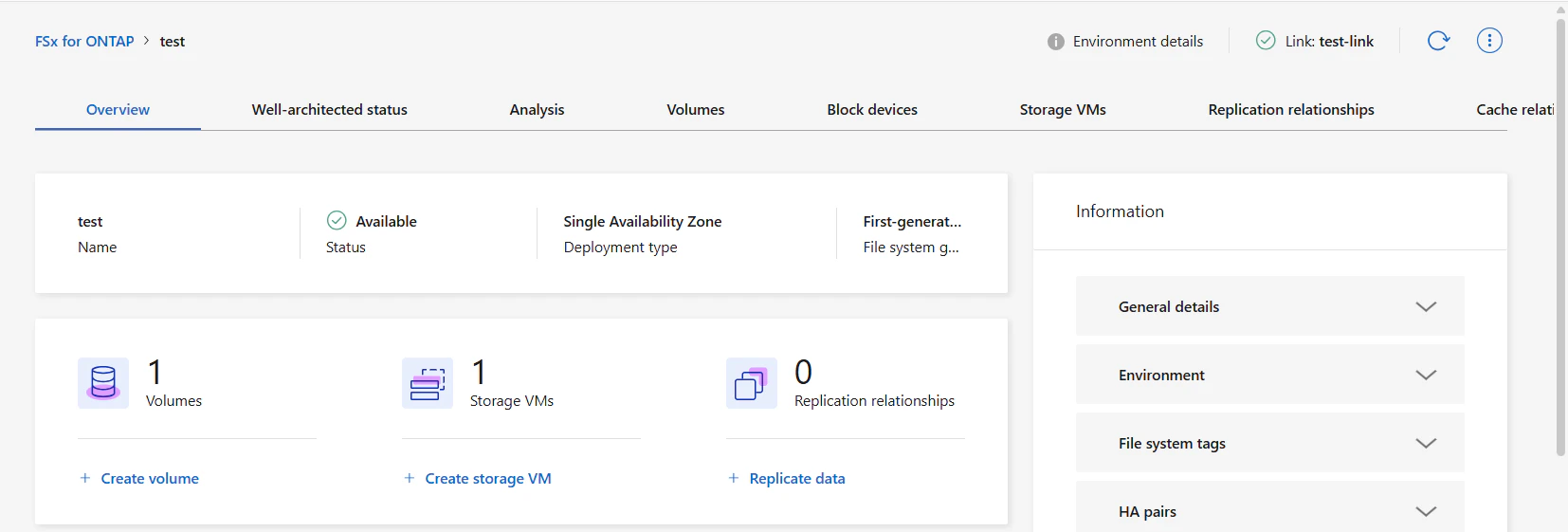Click the truncated 'File system g...' label
1568x532 pixels.
tap(911, 247)
